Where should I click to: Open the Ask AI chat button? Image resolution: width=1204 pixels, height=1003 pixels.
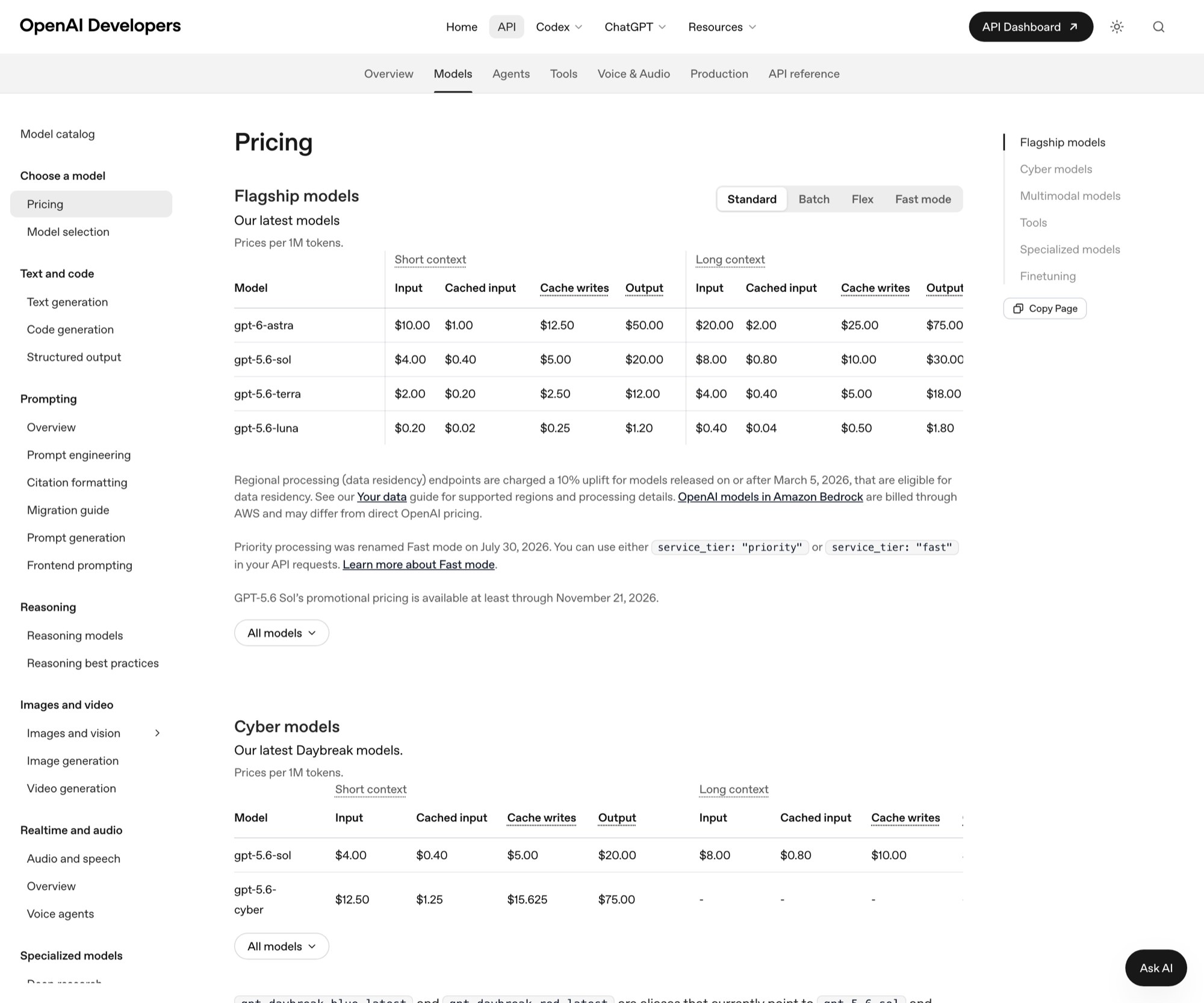coord(1156,967)
